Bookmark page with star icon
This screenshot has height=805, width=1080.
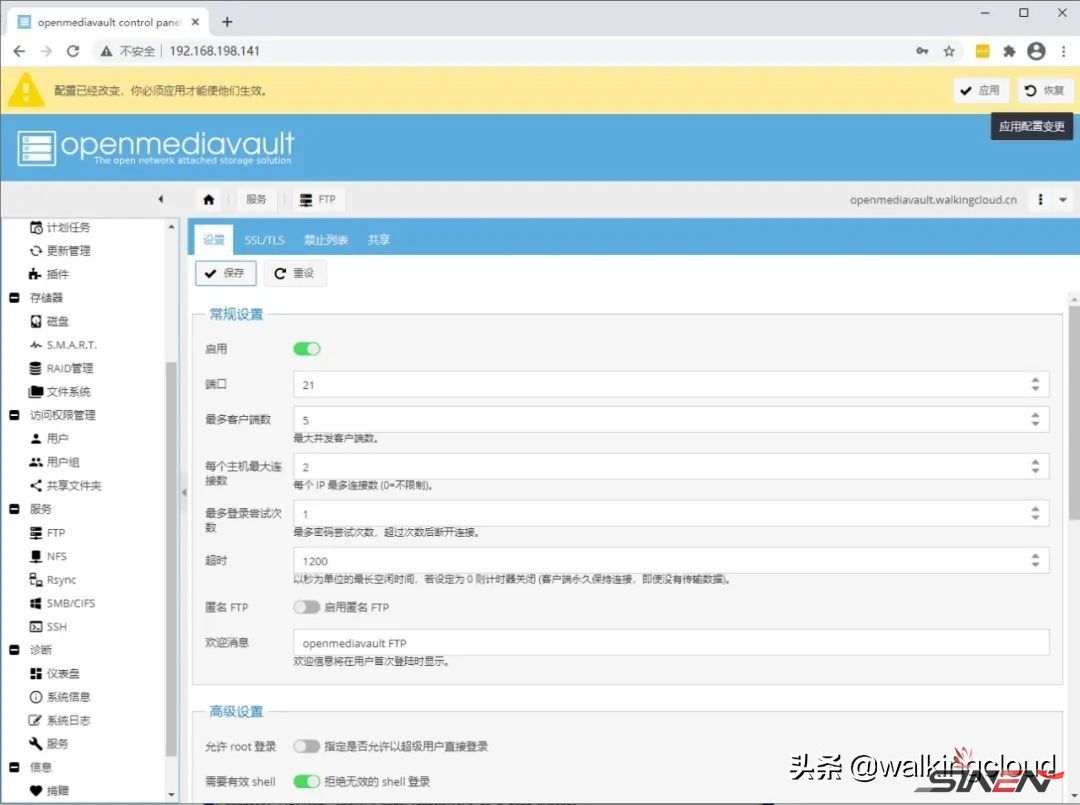coord(949,51)
